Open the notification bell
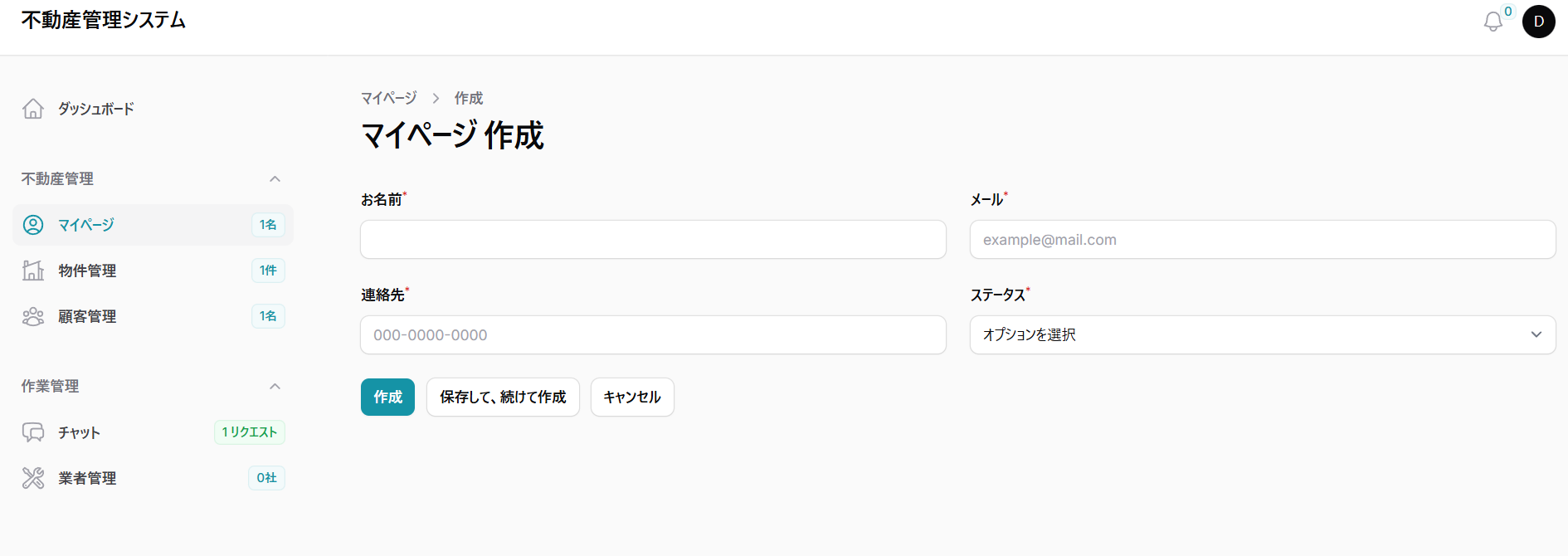The width and height of the screenshot is (1568, 556). 1493,22
